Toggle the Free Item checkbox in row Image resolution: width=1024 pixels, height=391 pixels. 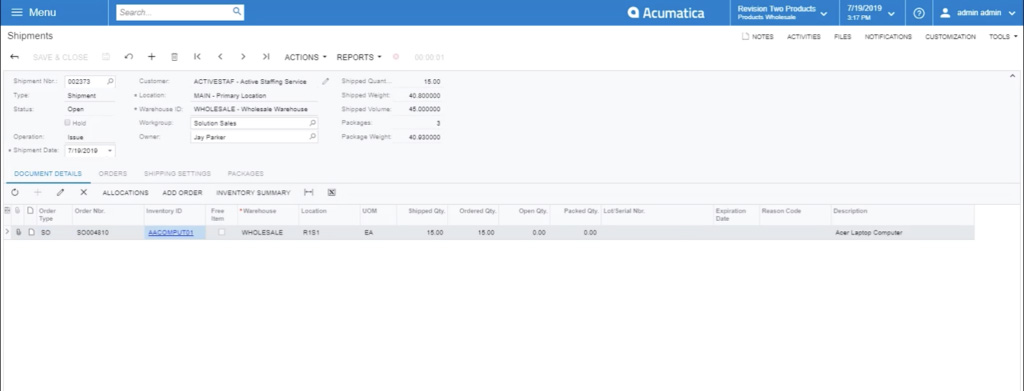click(x=221, y=232)
